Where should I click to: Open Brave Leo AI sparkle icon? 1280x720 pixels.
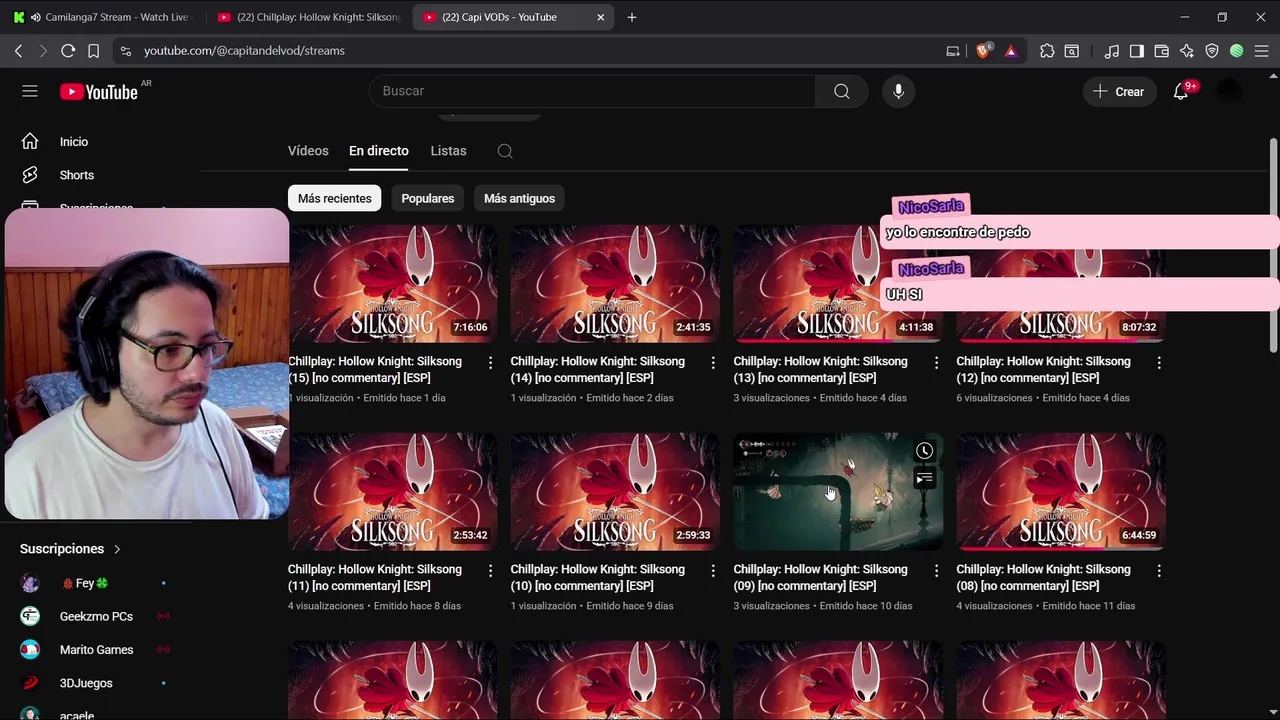pyautogui.click(x=1187, y=51)
